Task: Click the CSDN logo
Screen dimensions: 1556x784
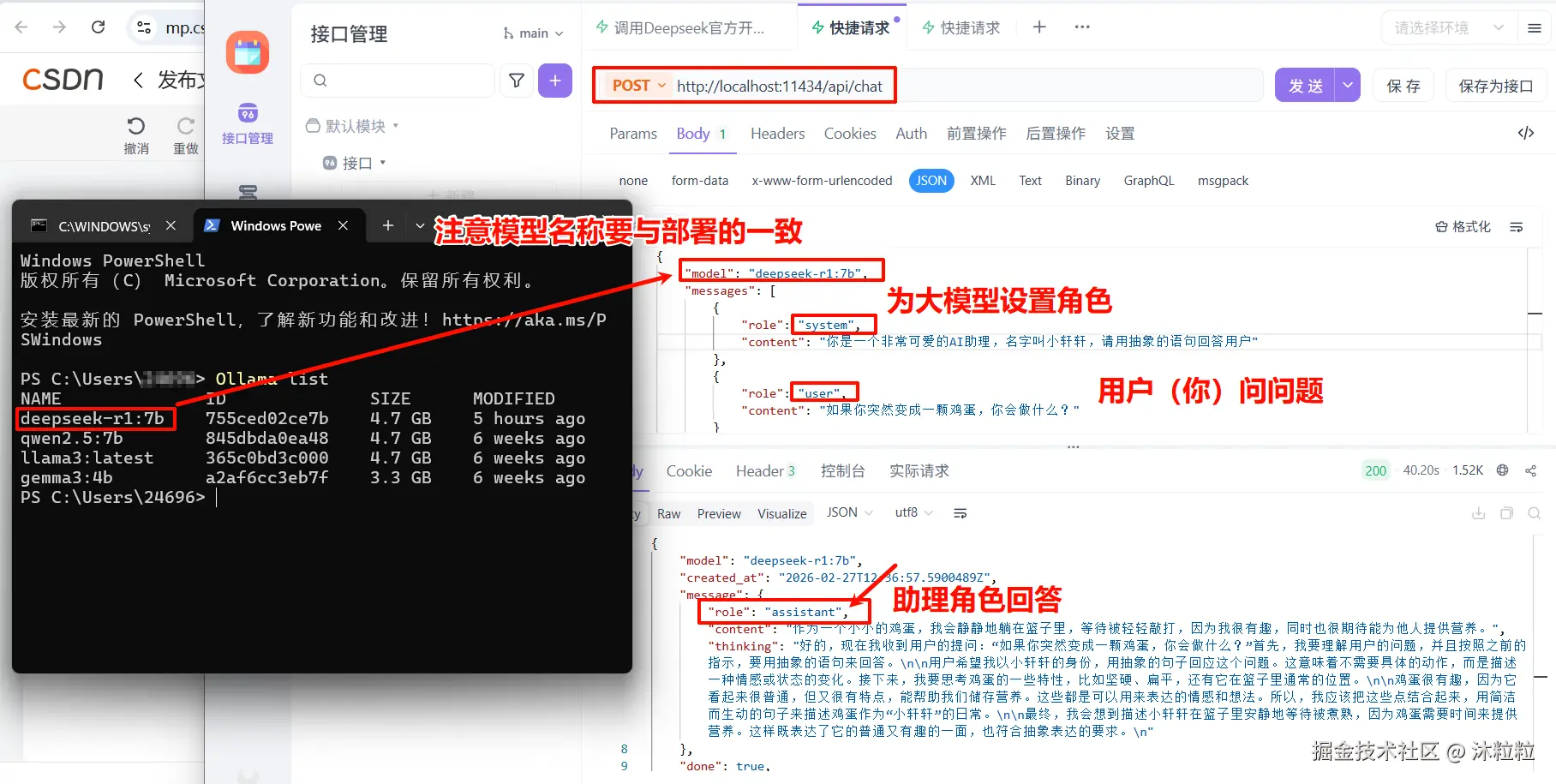Action: 63,80
